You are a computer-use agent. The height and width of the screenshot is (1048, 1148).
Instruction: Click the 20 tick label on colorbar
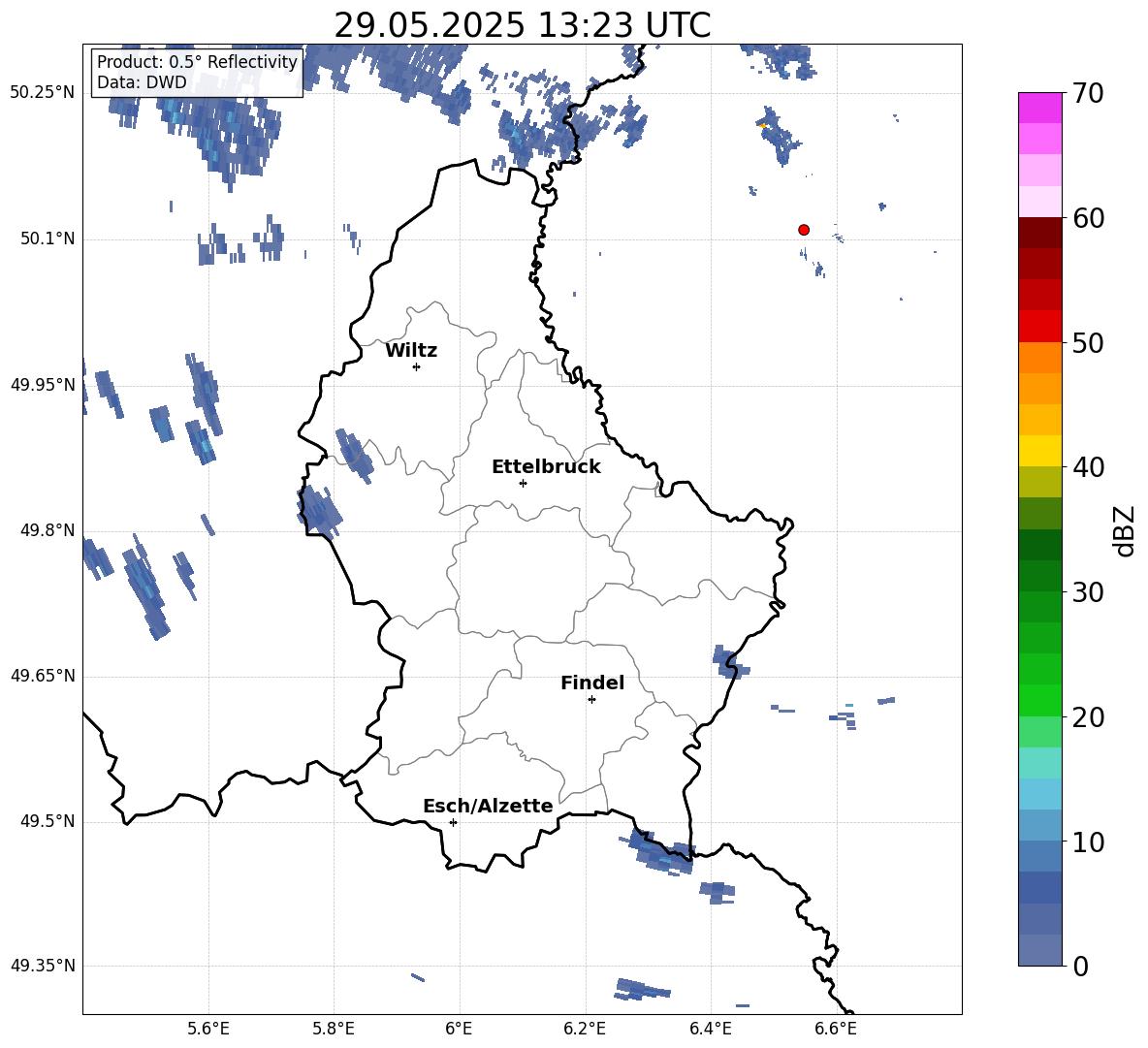tap(1088, 717)
